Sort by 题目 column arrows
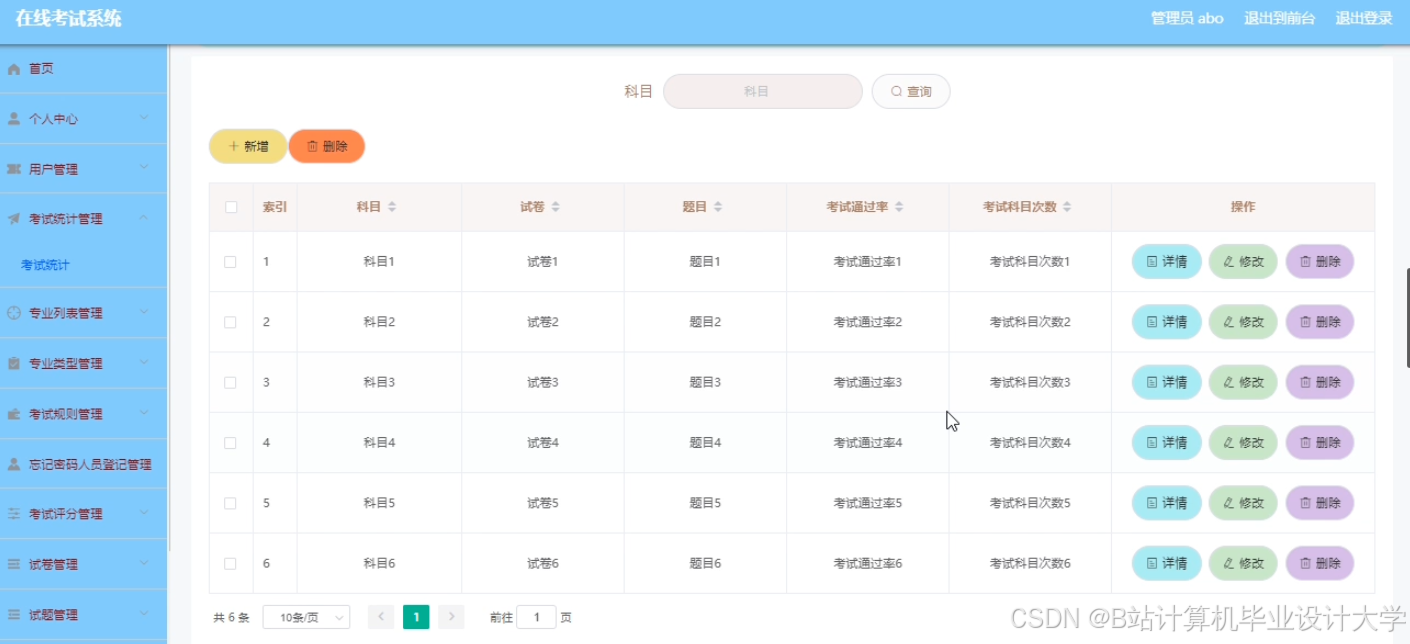1410x644 pixels. click(718, 207)
